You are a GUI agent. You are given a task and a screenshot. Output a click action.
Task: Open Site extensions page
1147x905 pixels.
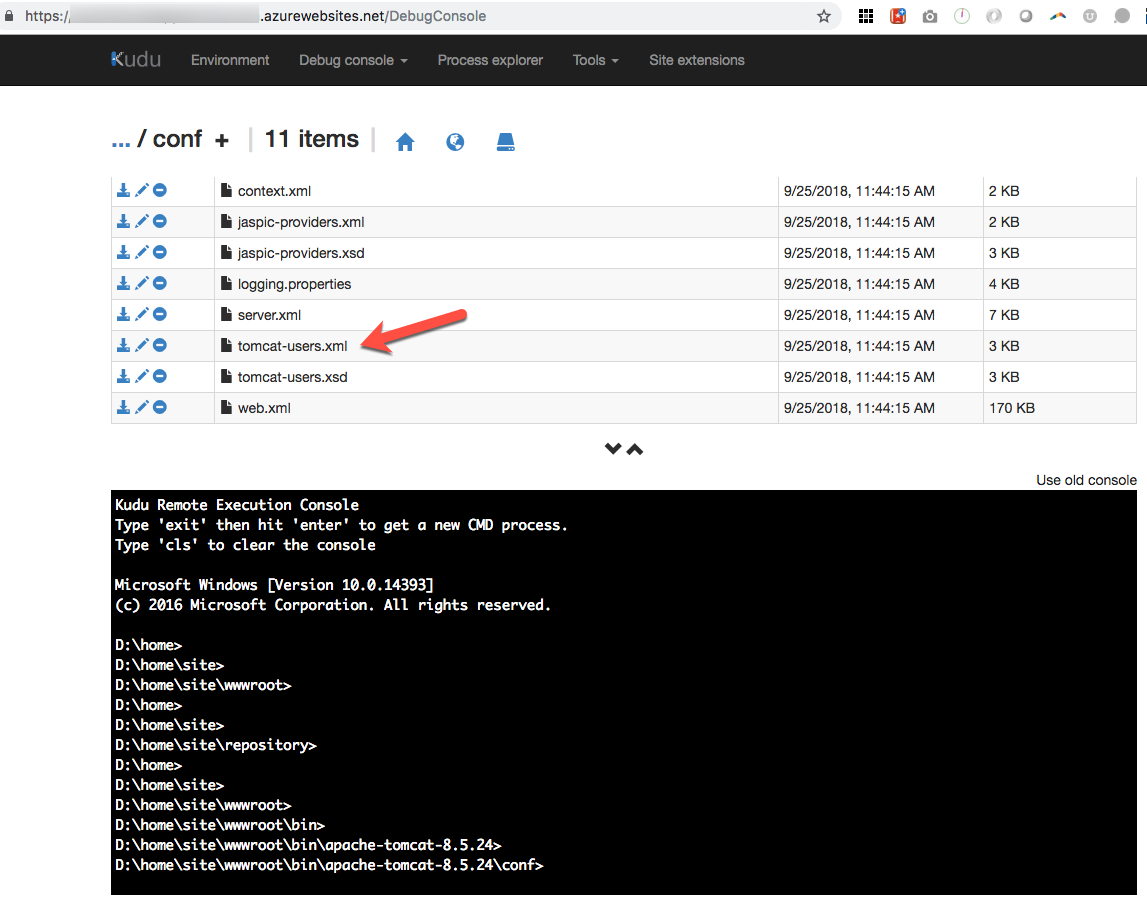coord(696,60)
